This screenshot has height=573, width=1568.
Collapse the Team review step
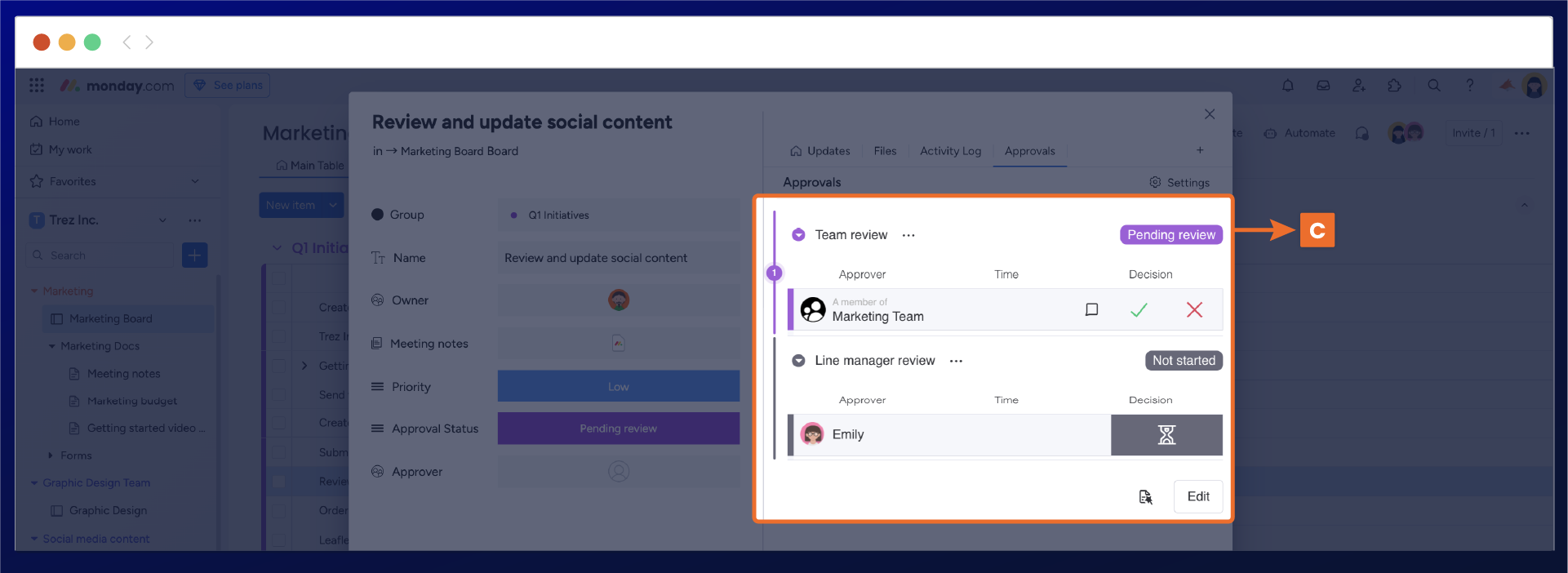tap(798, 235)
